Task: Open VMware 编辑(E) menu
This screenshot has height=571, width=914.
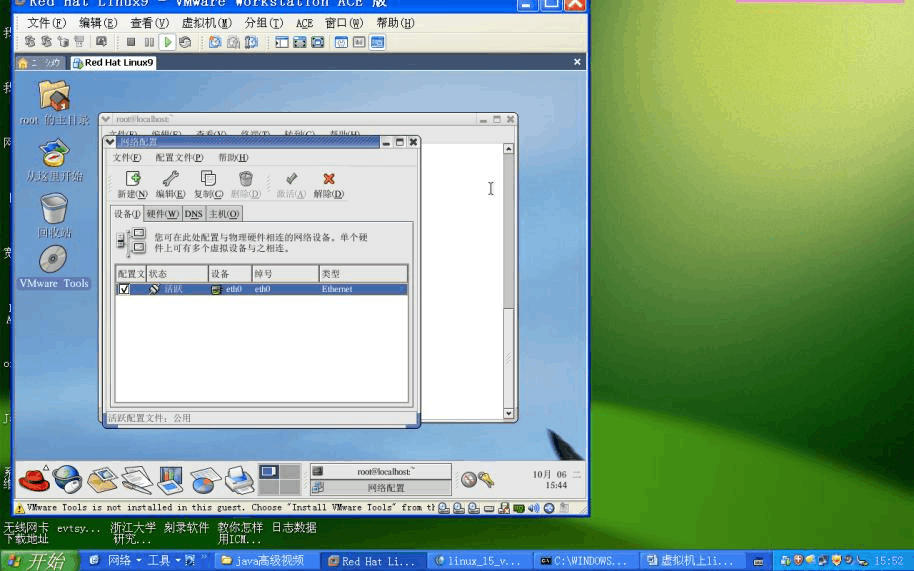Action: coord(98,23)
